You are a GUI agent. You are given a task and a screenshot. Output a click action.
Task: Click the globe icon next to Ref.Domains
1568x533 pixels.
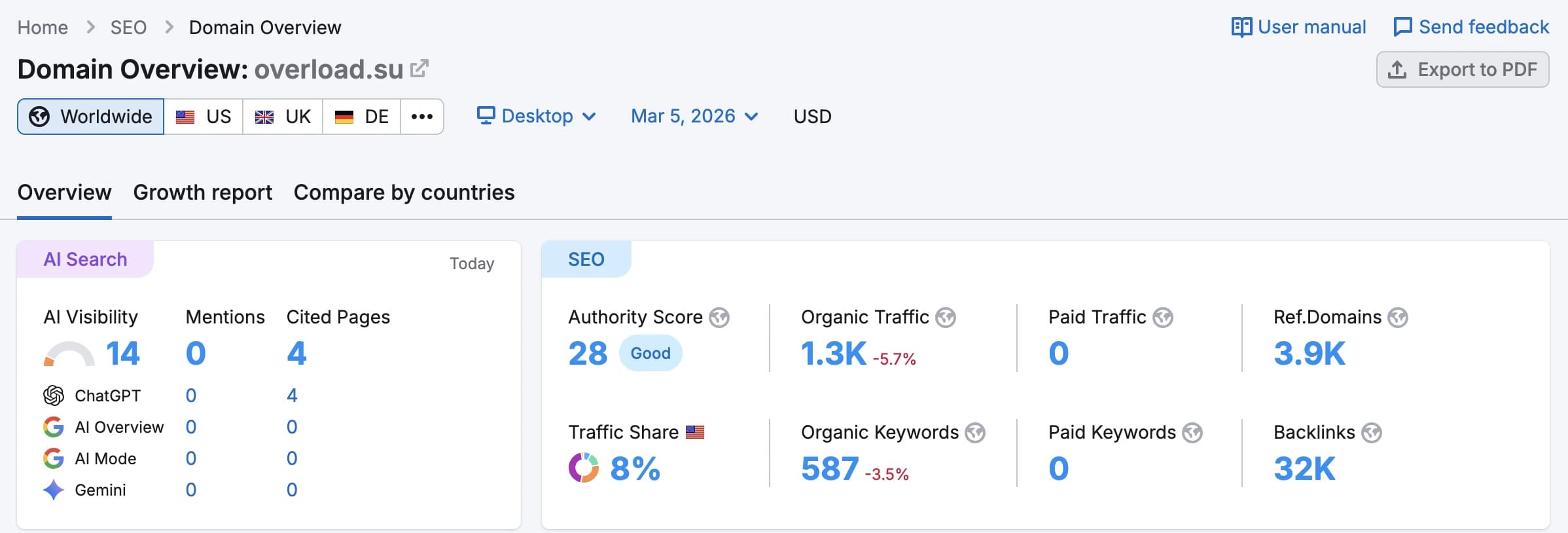pos(1398,318)
